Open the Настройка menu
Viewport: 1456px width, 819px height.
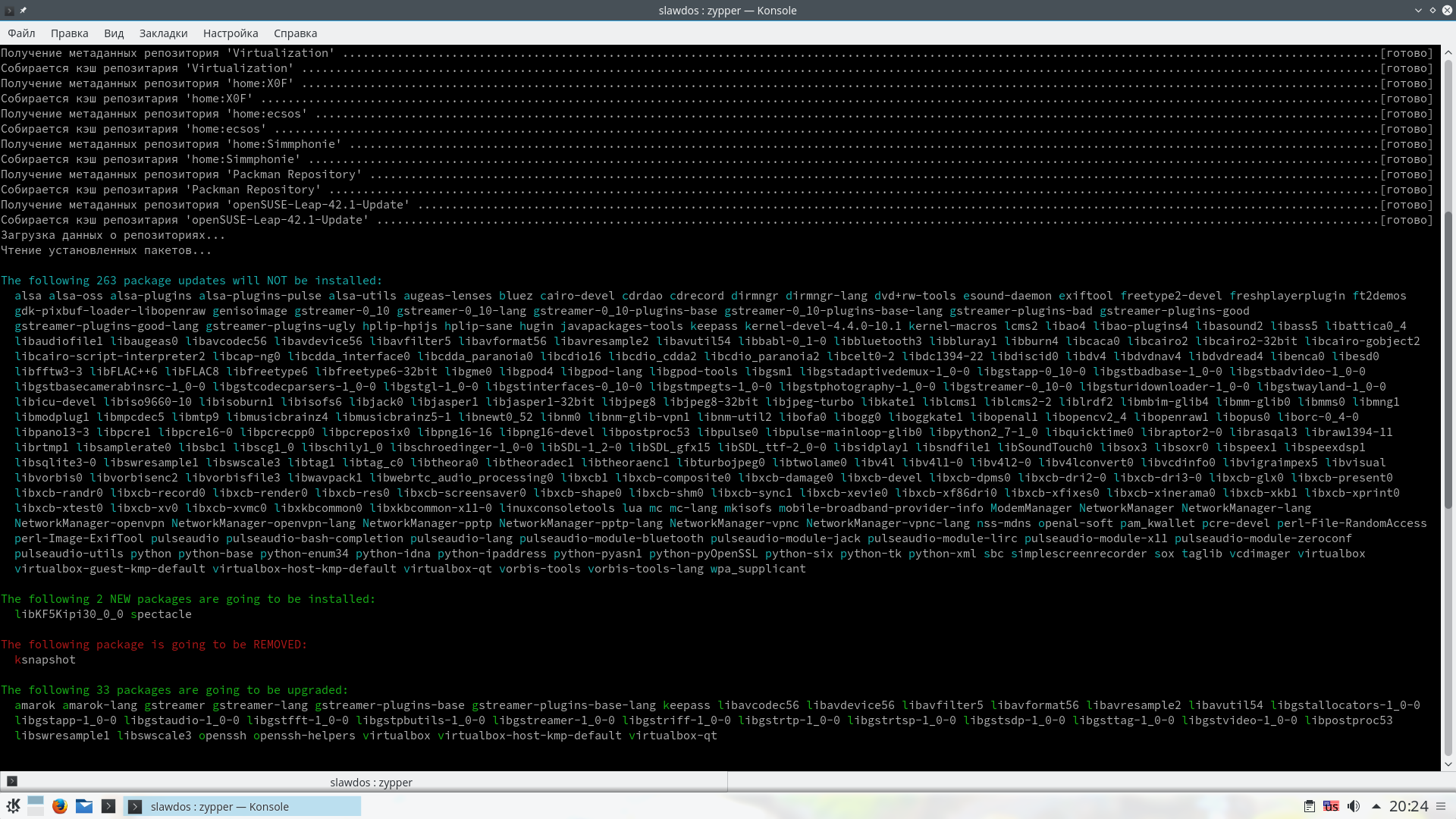click(231, 33)
